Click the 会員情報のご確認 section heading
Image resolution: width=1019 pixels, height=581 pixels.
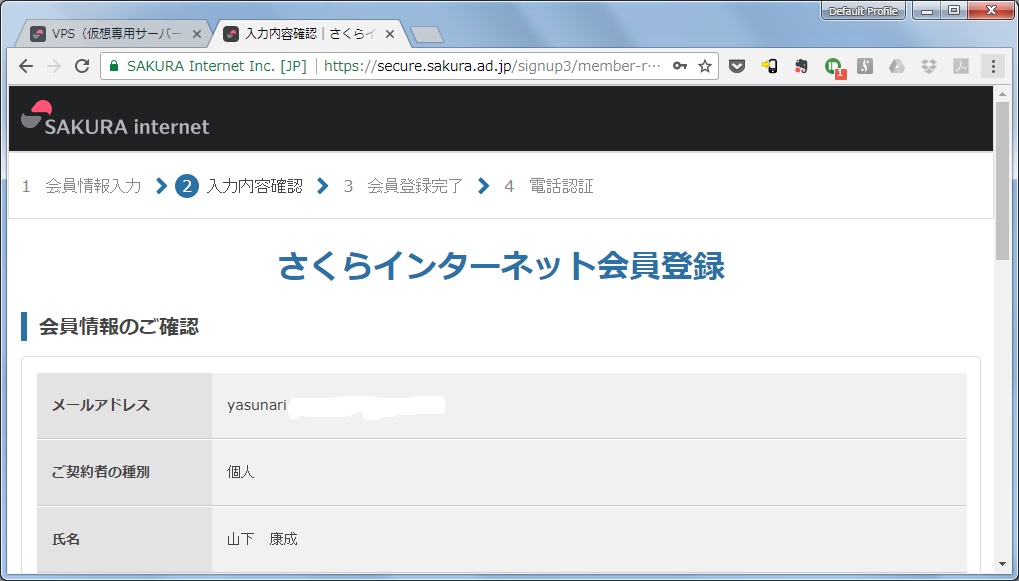click(118, 326)
